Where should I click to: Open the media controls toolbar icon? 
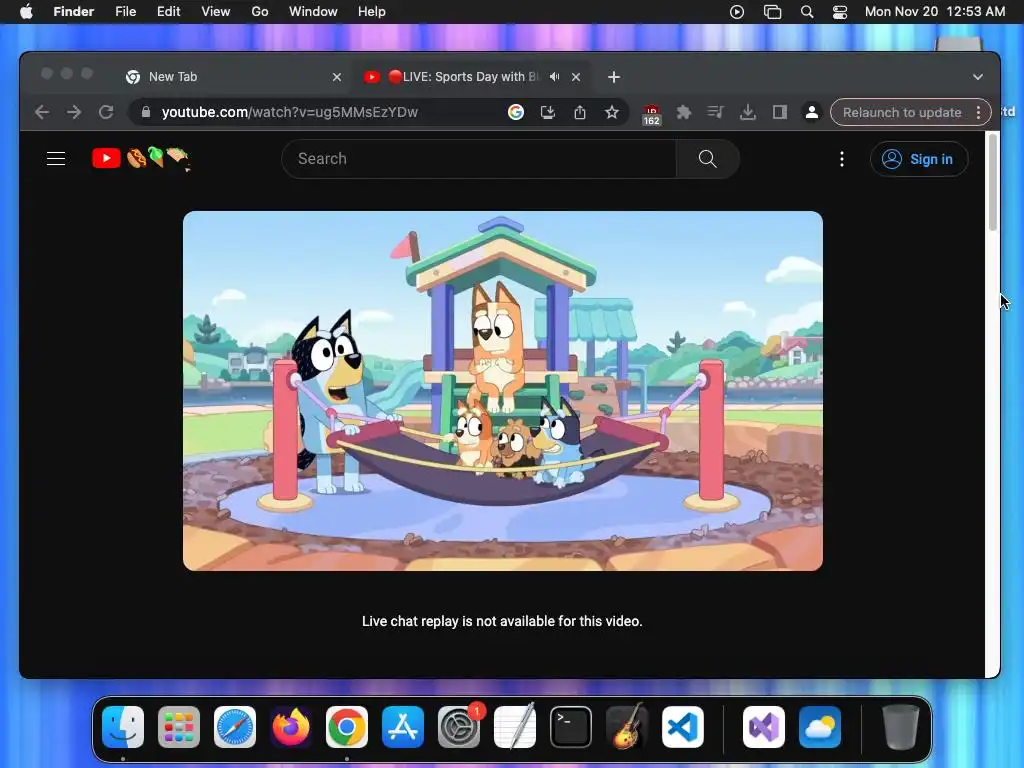click(x=716, y=112)
